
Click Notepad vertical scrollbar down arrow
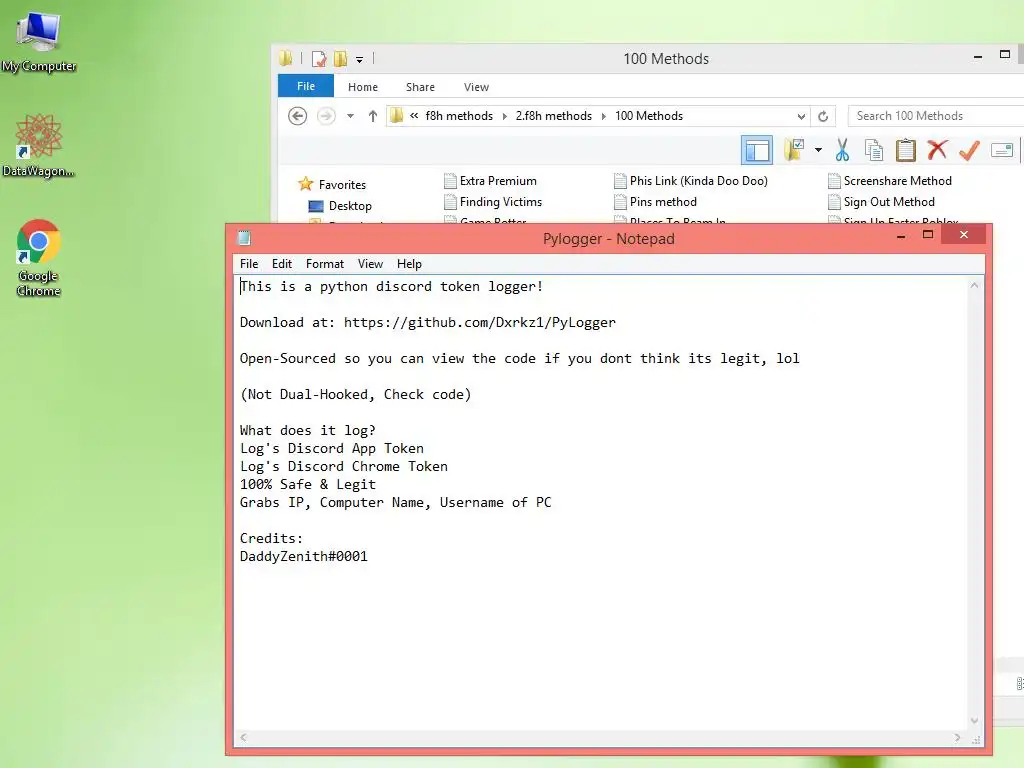[974, 720]
